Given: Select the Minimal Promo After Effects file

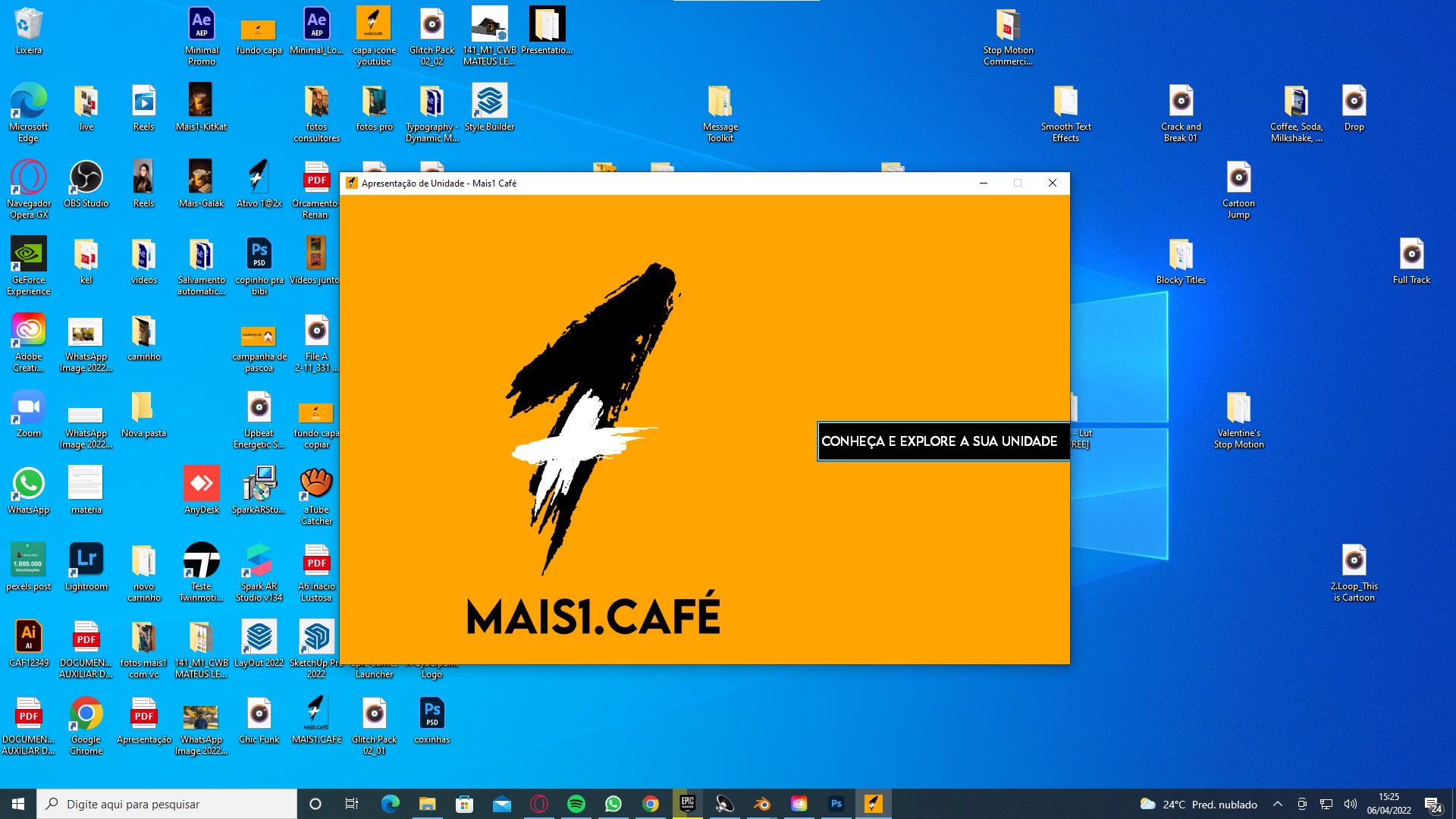Looking at the screenshot, I should pos(202,36).
